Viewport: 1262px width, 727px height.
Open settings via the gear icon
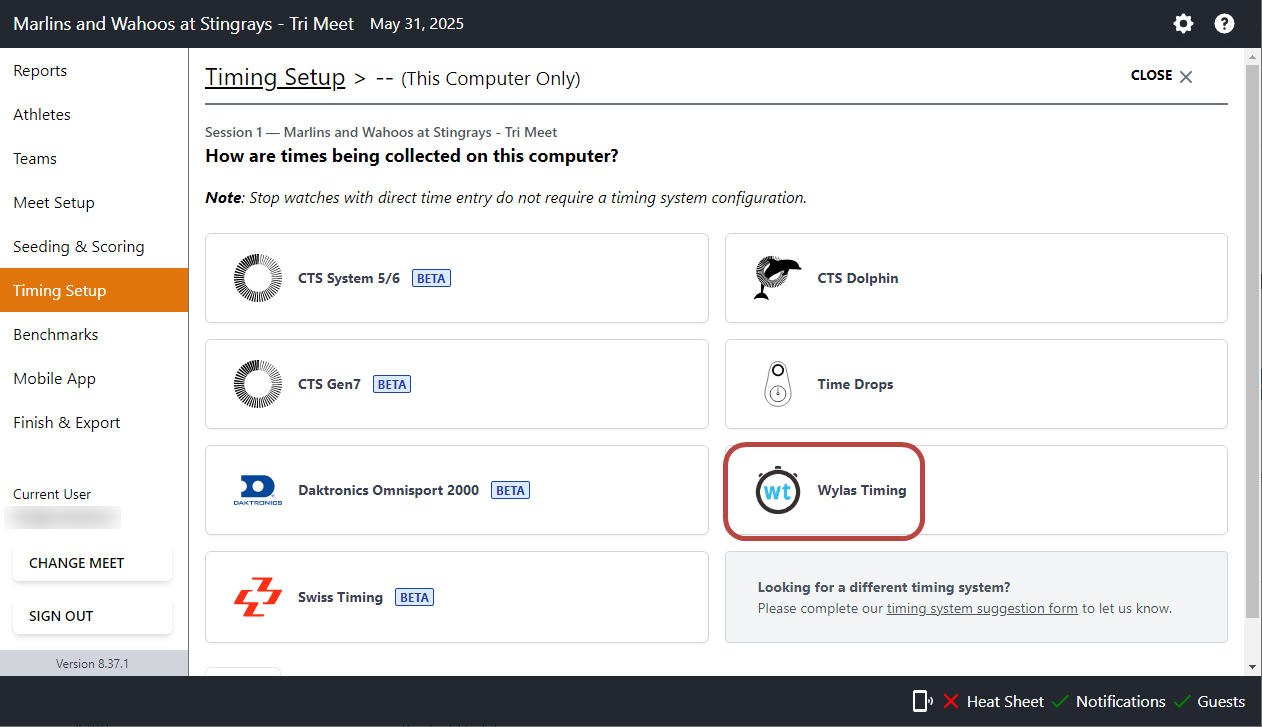[1183, 23]
